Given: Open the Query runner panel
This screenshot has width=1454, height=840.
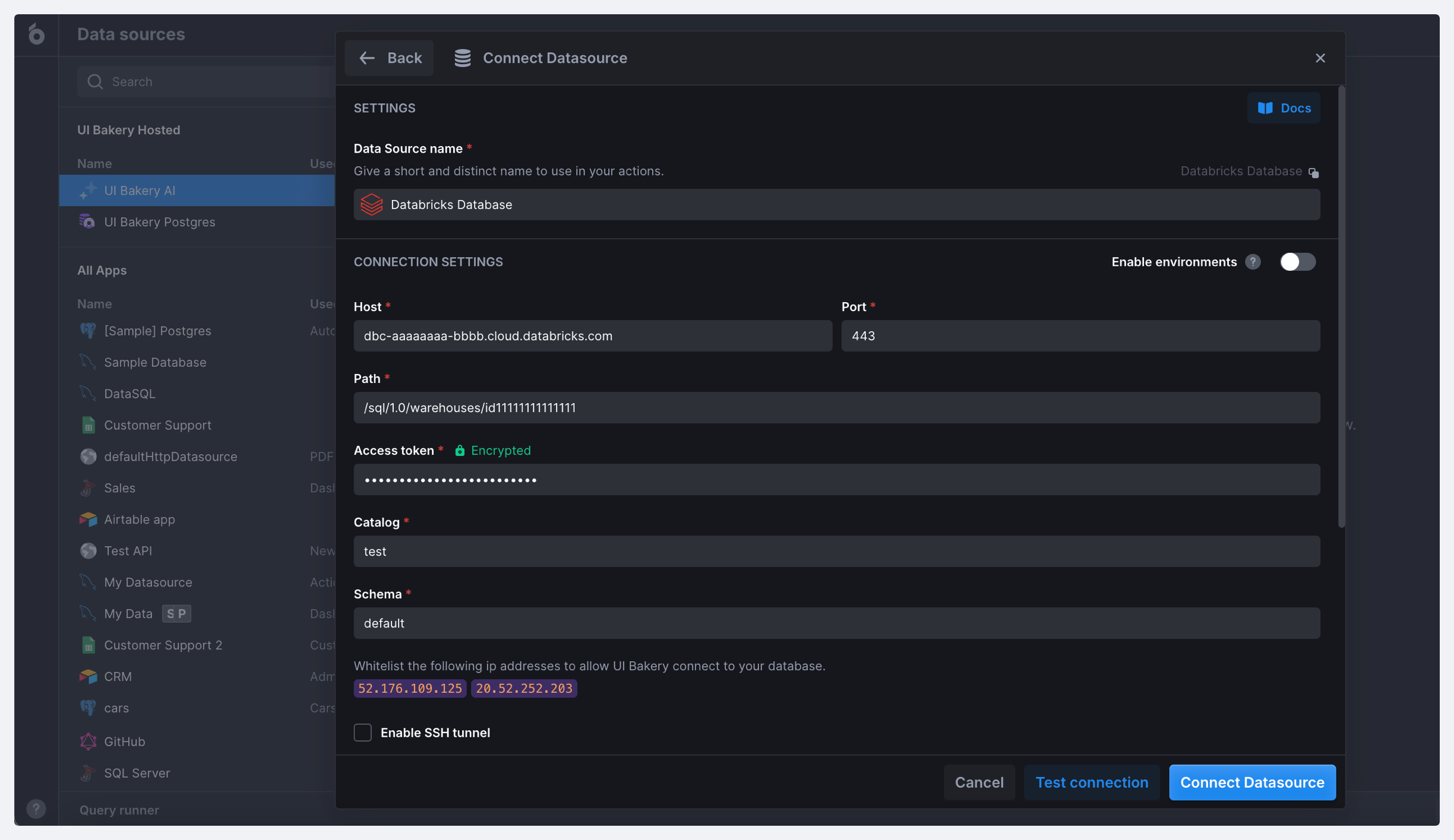Looking at the screenshot, I should [119, 810].
